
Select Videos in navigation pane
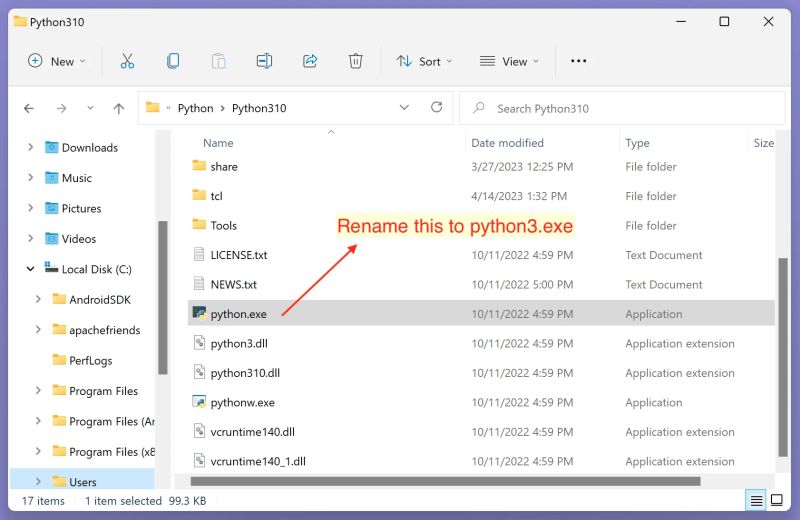tap(79, 239)
